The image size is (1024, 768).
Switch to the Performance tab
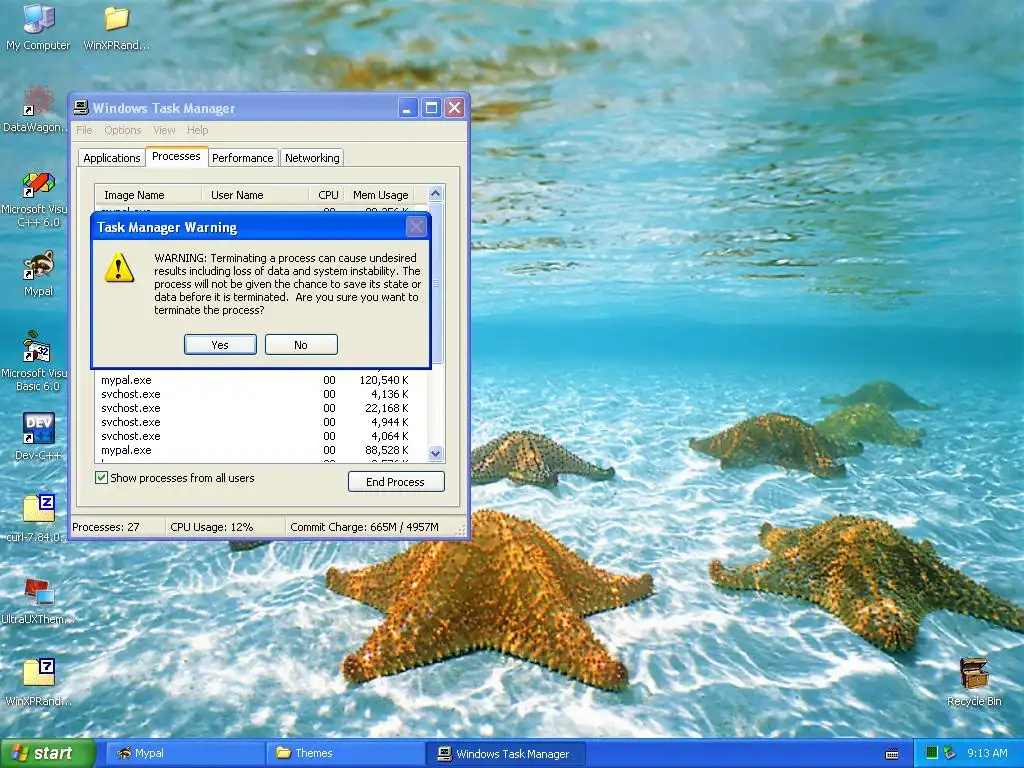(x=243, y=158)
